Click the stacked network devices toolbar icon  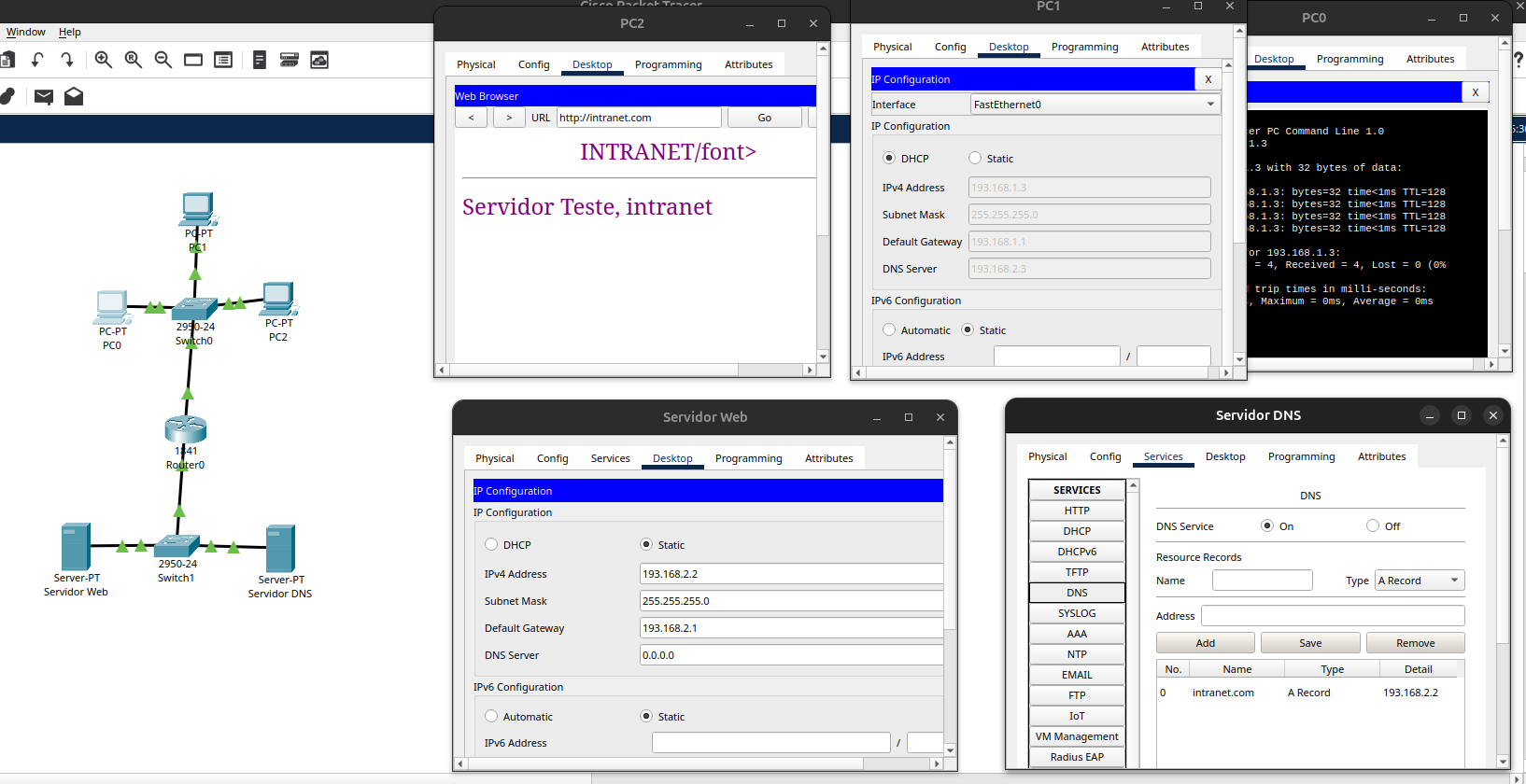pyautogui.click(x=290, y=60)
